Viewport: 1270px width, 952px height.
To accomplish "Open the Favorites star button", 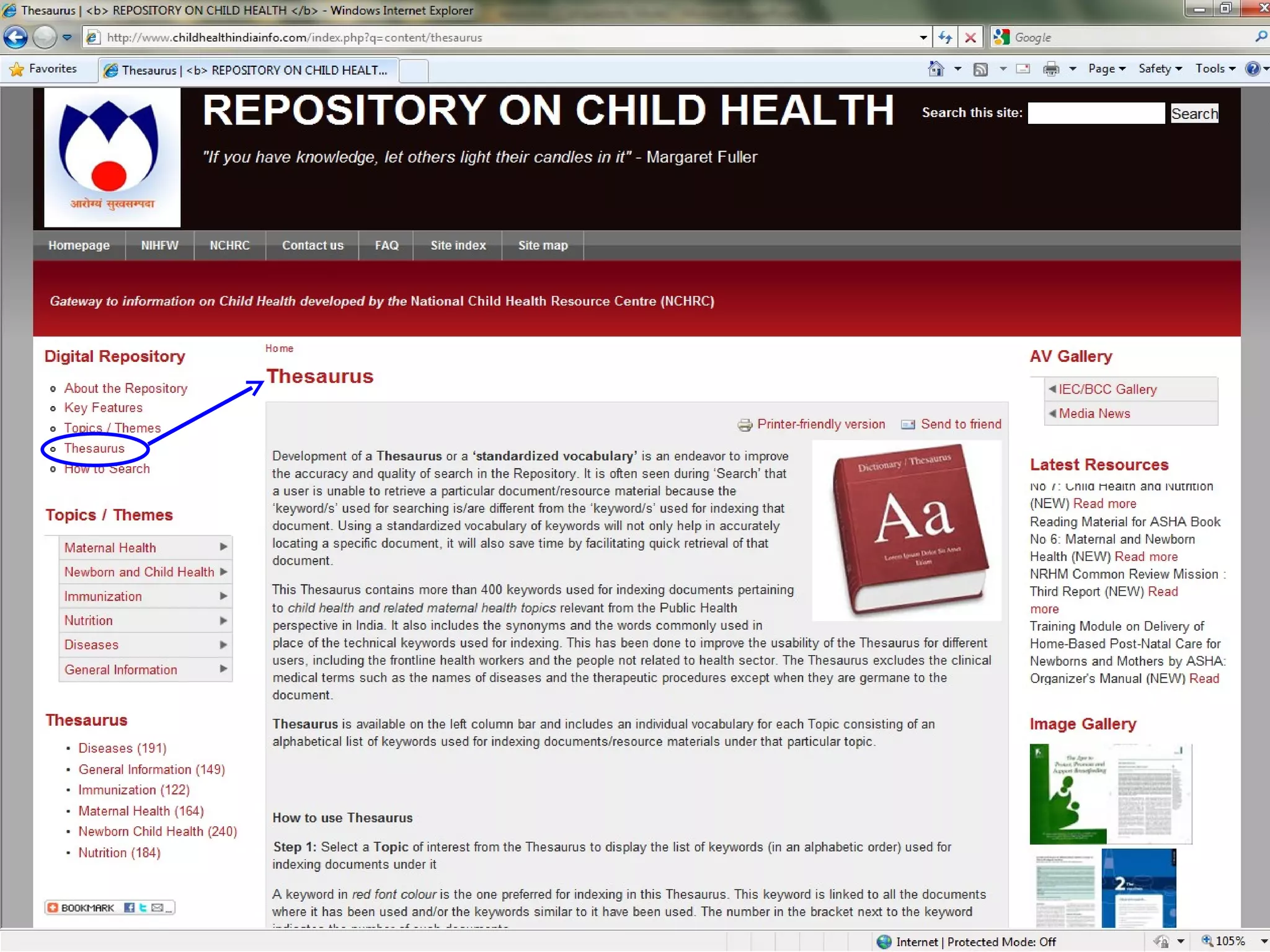I will [x=43, y=69].
